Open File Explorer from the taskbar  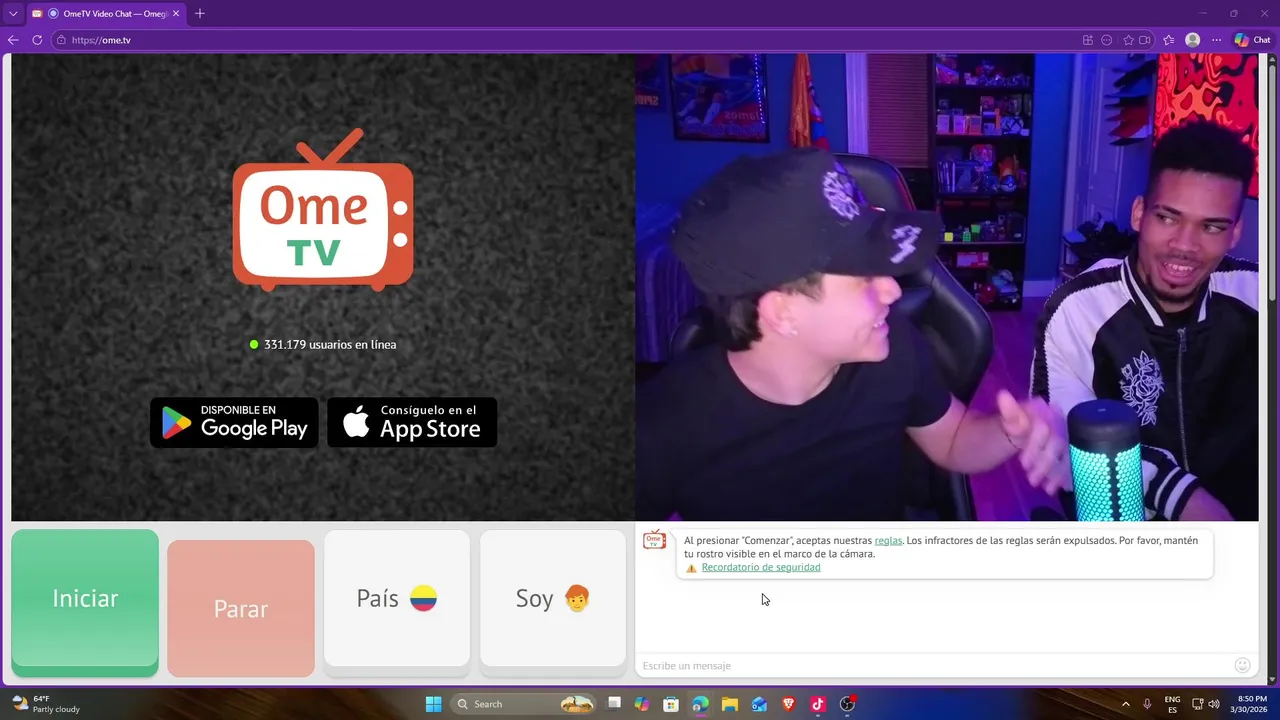(x=730, y=704)
